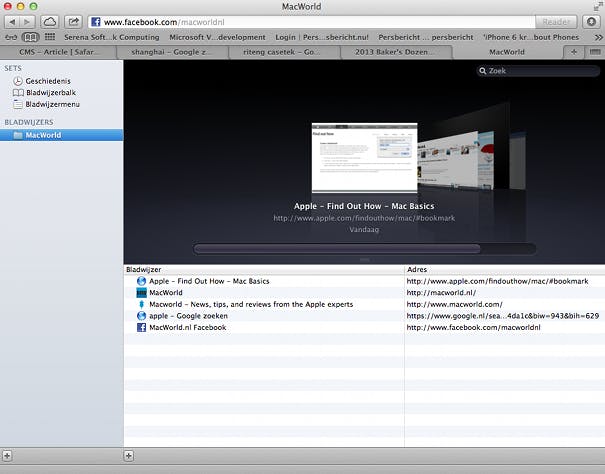The image size is (605, 474).
Task: Click the Back navigation arrow
Action: click(12, 21)
